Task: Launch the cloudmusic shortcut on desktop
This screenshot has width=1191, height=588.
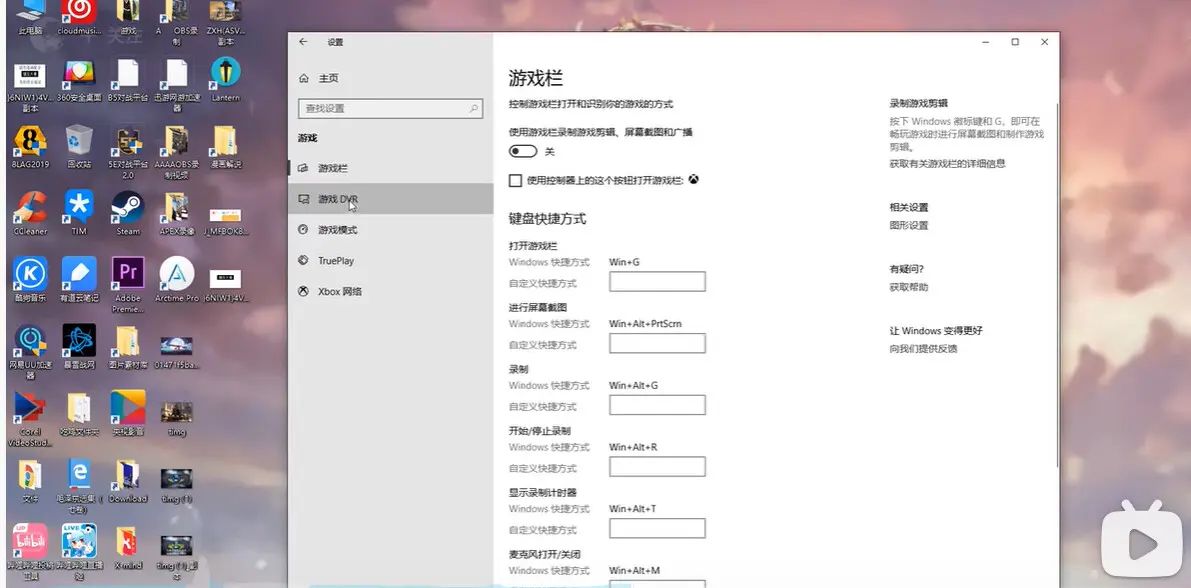Action: click(x=79, y=18)
